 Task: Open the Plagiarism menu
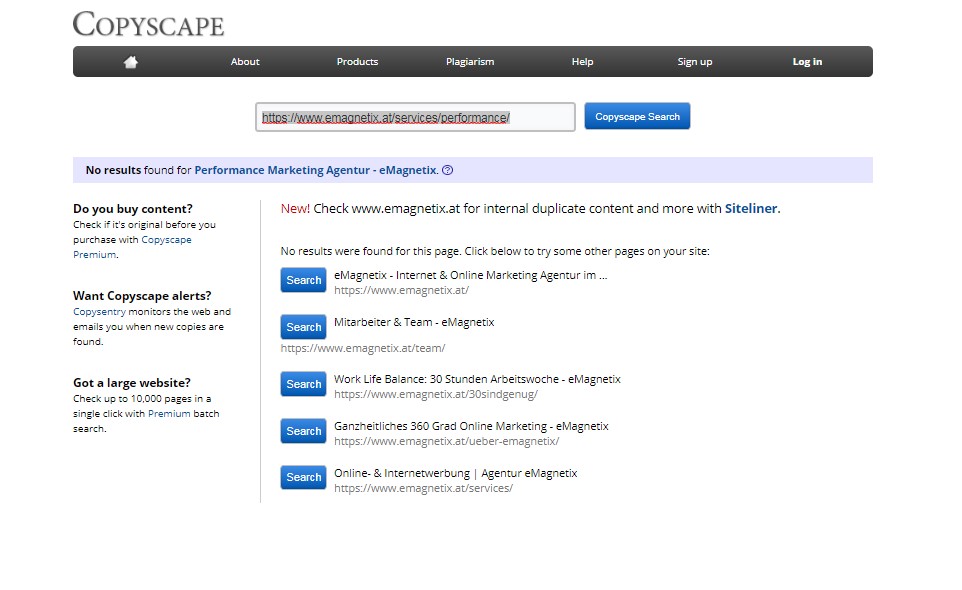[470, 61]
